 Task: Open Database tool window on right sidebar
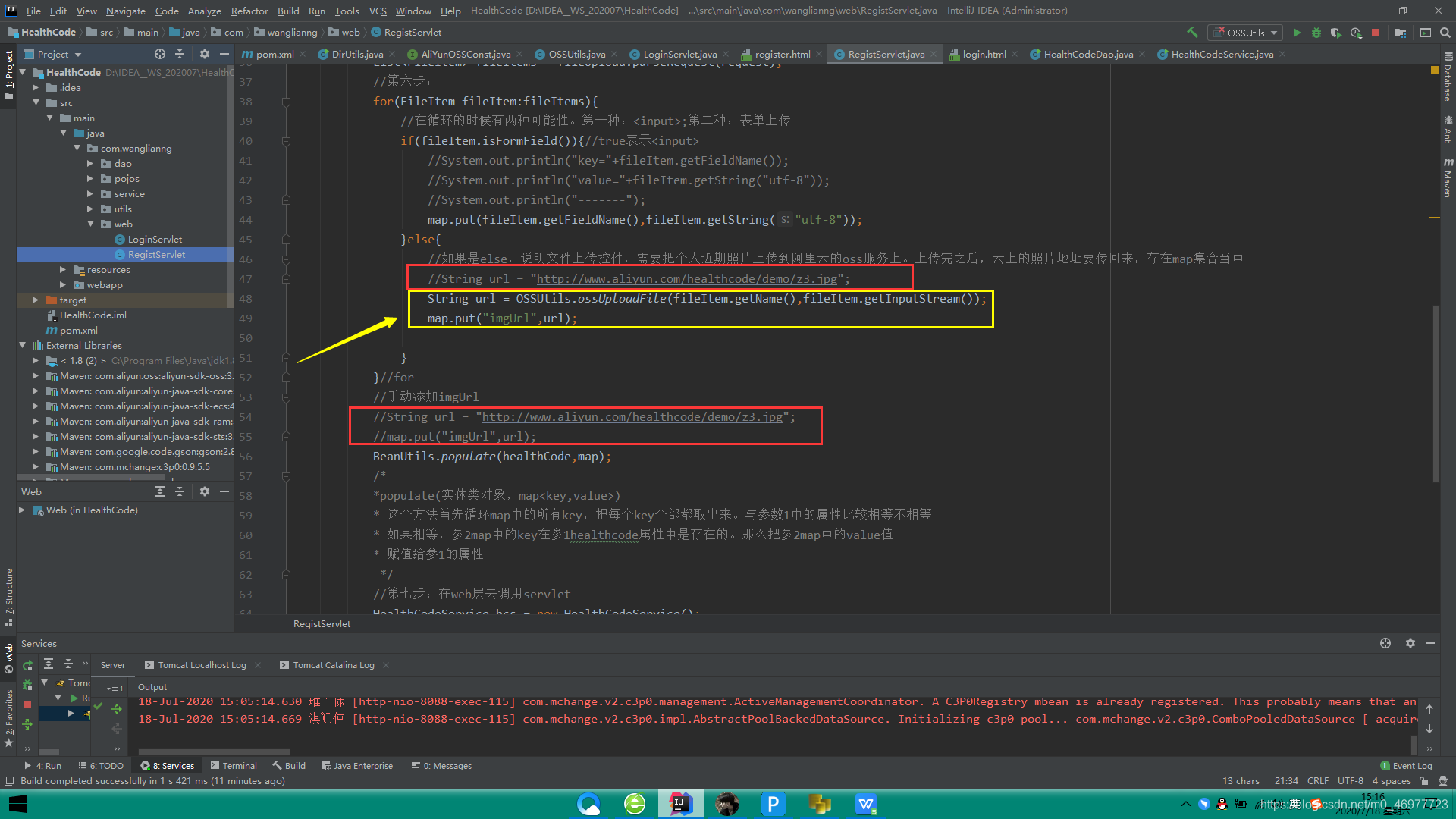(x=1448, y=77)
